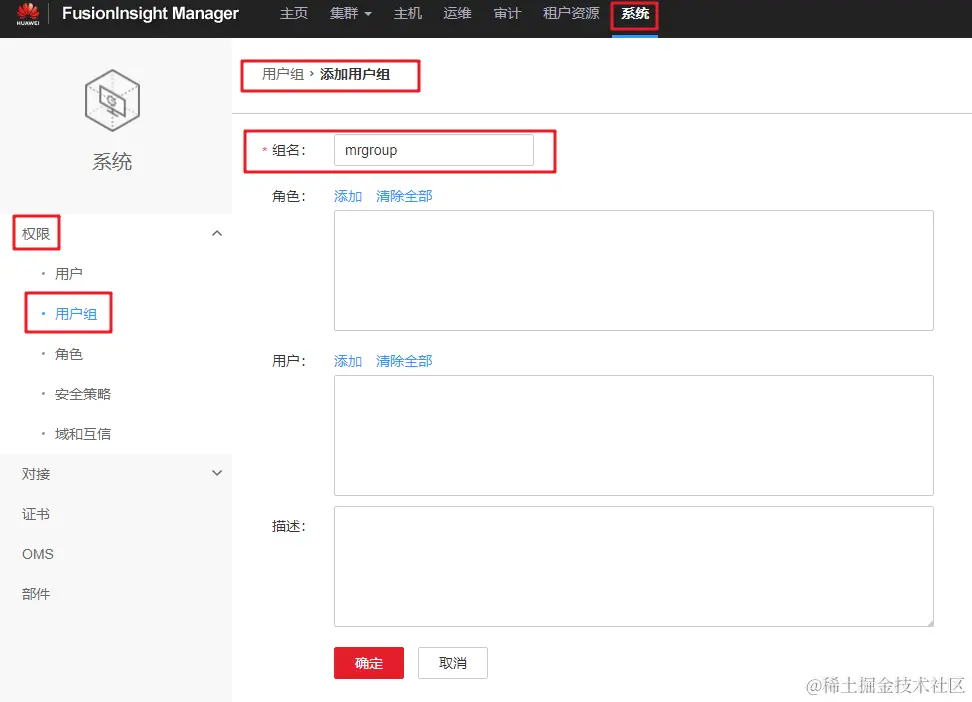Click the 系统 cube icon in sidebar
The width and height of the screenshot is (972, 702).
(x=112, y=100)
